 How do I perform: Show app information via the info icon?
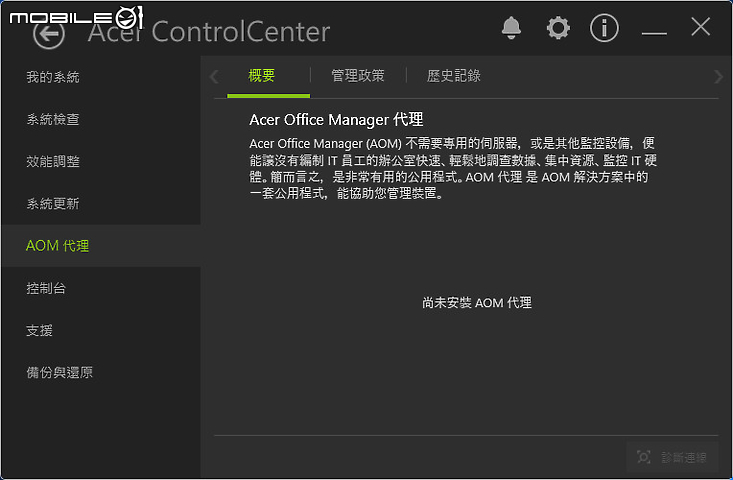(x=604, y=28)
